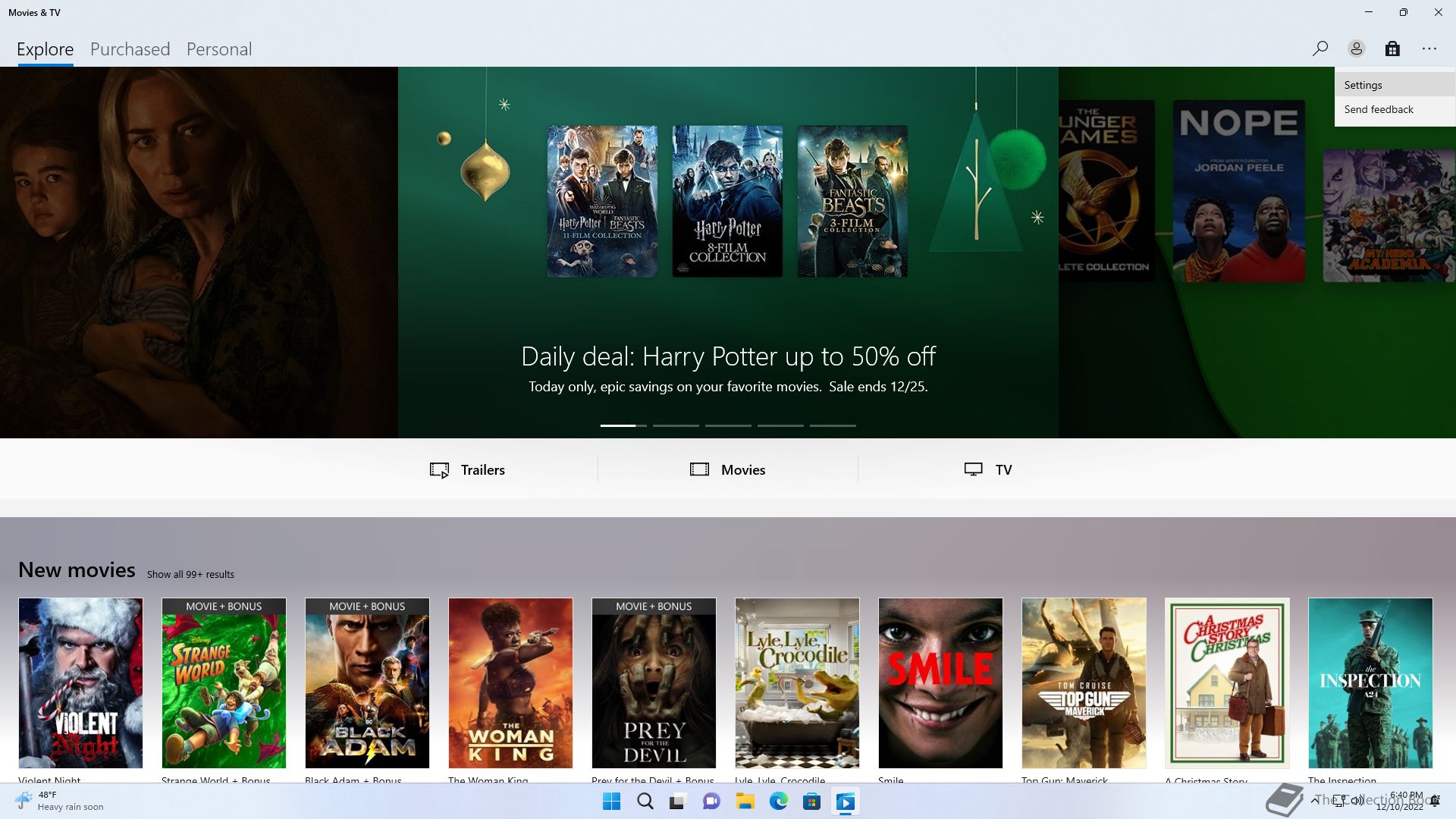The width and height of the screenshot is (1456, 819).
Task: Open the network status tray icon
Action: (1340, 801)
